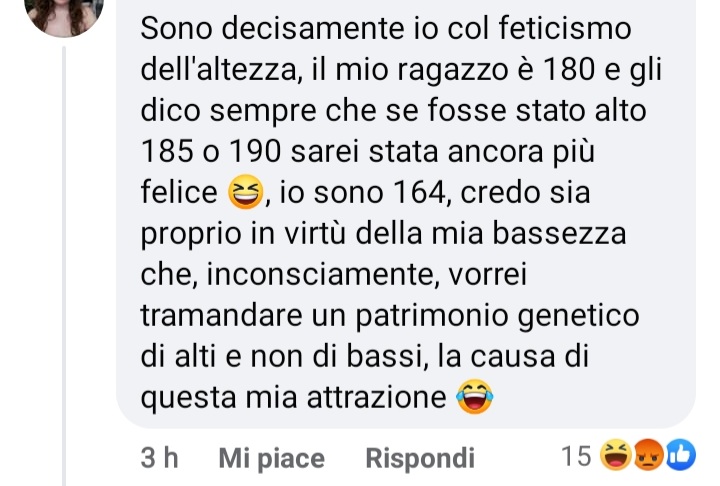Screen dimensions: 720x486
Task: Open the 3 h timestamp link
Action: 159,458
